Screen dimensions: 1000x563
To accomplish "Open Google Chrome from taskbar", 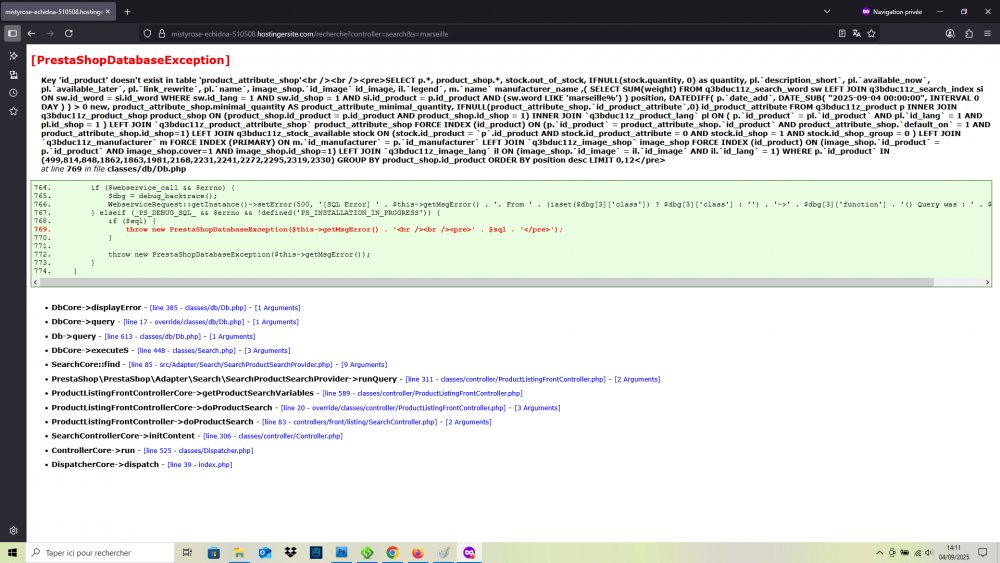I will (x=392, y=553).
